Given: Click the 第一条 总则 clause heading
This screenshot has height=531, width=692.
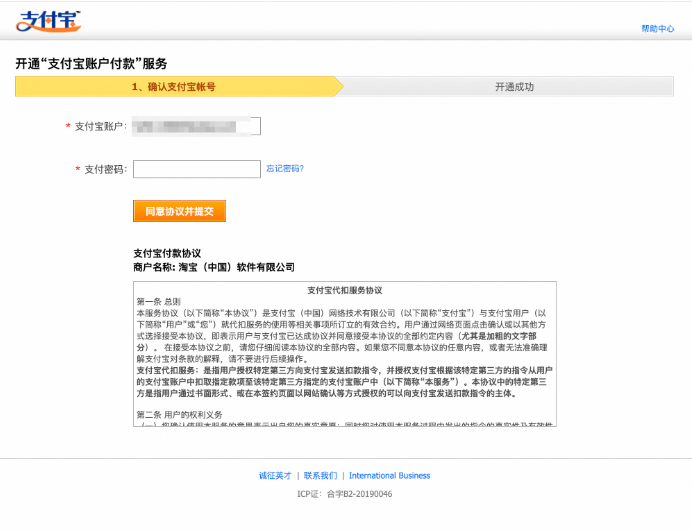Looking at the screenshot, I should (x=158, y=302).
